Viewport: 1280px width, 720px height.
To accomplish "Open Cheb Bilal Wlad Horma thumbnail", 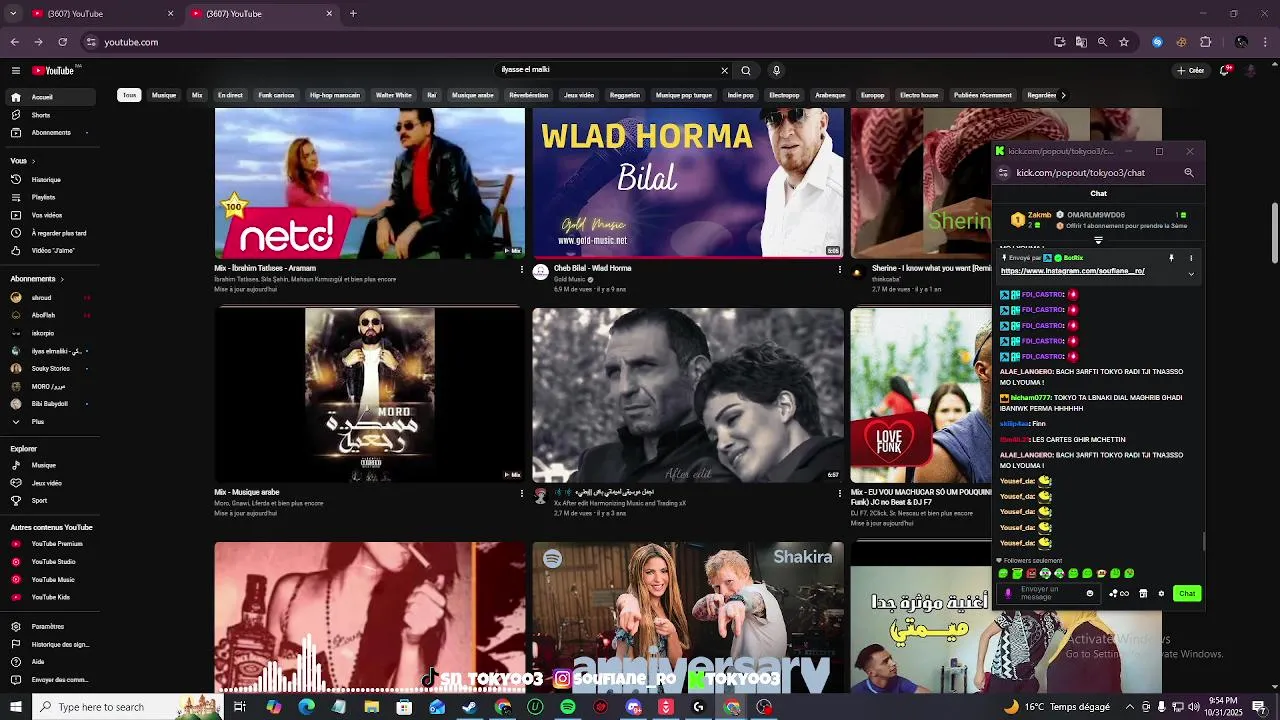I will [x=688, y=183].
